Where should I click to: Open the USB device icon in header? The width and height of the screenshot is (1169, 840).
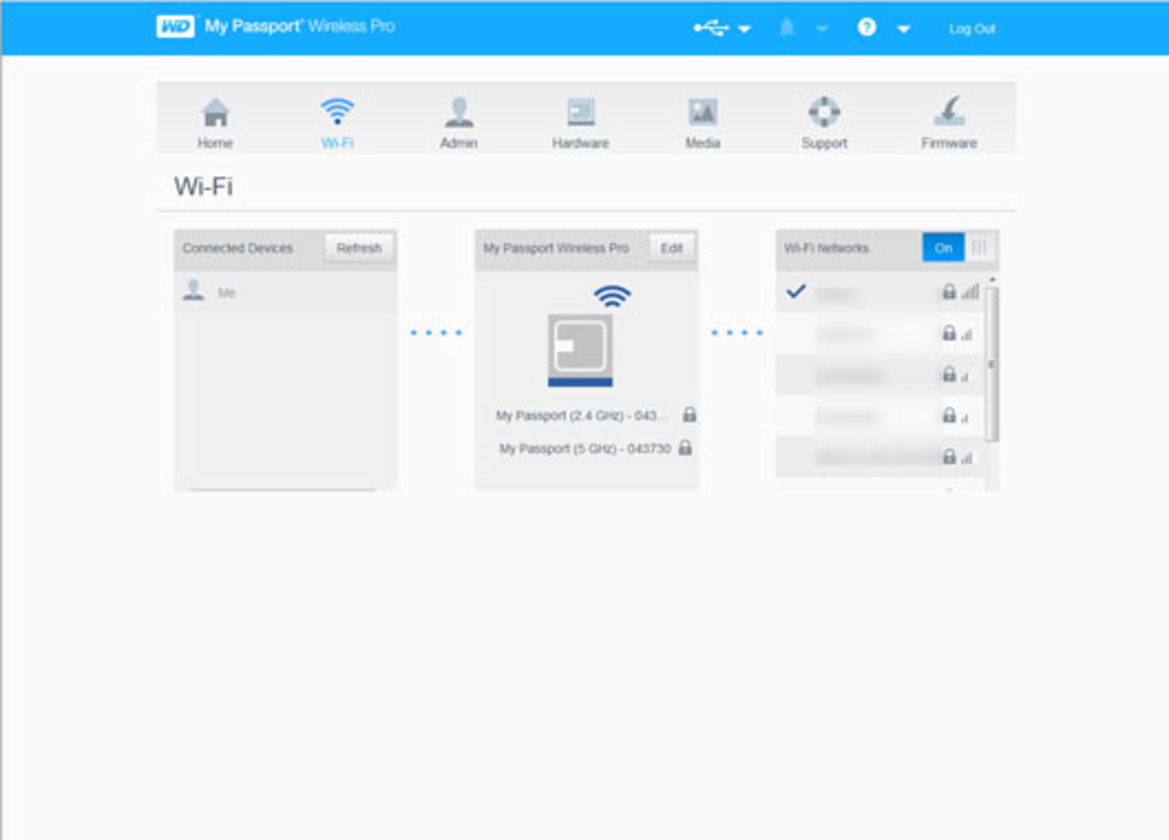click(x=710, y=28)
